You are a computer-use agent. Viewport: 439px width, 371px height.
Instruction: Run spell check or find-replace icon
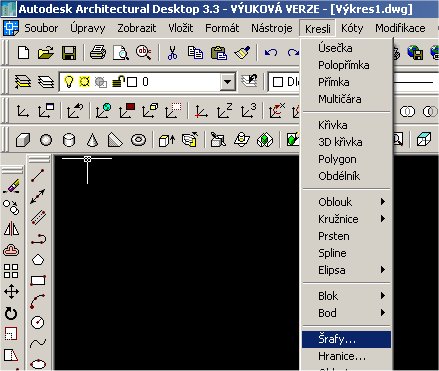point(144,53)
